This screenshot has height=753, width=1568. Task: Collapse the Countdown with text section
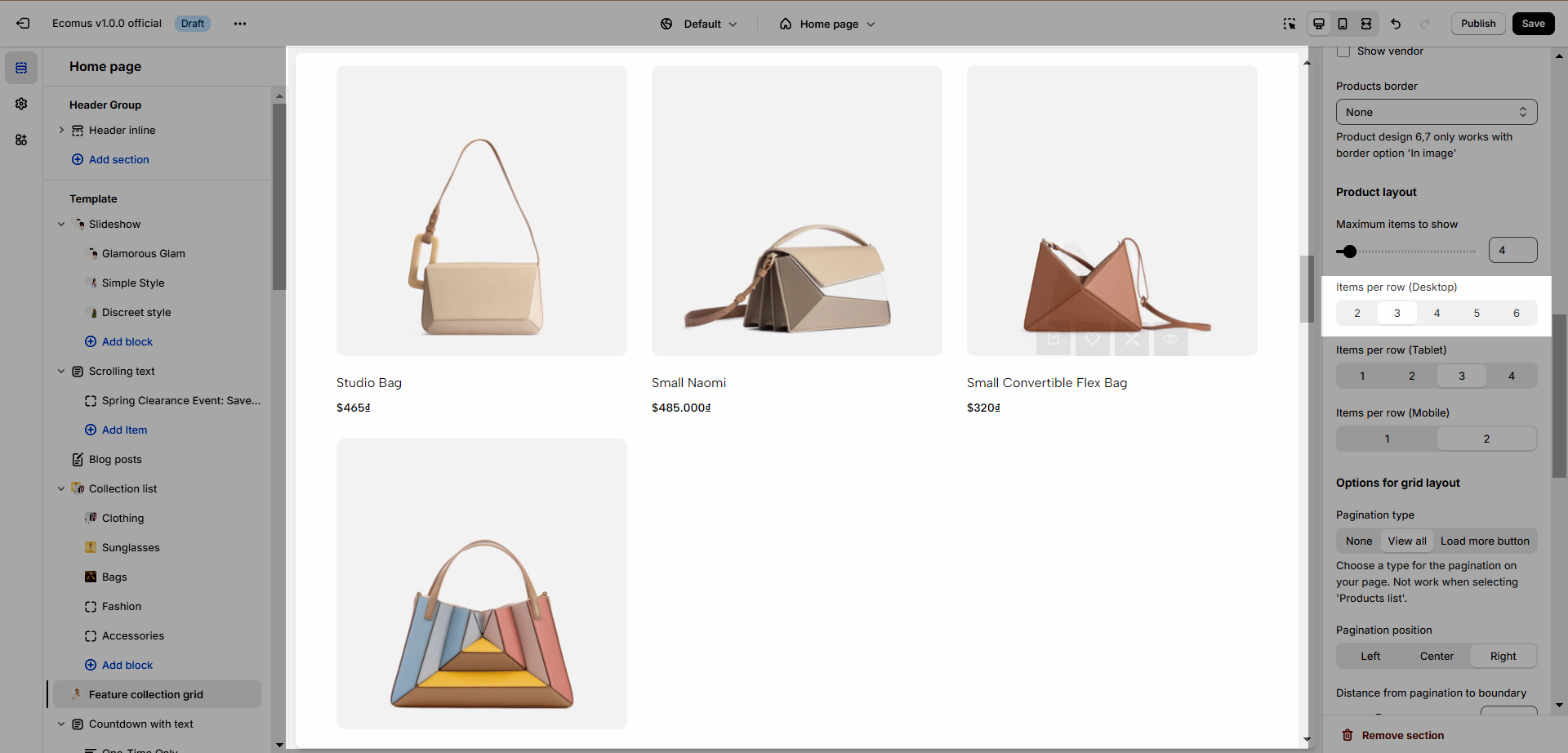(x=61, y=724)
